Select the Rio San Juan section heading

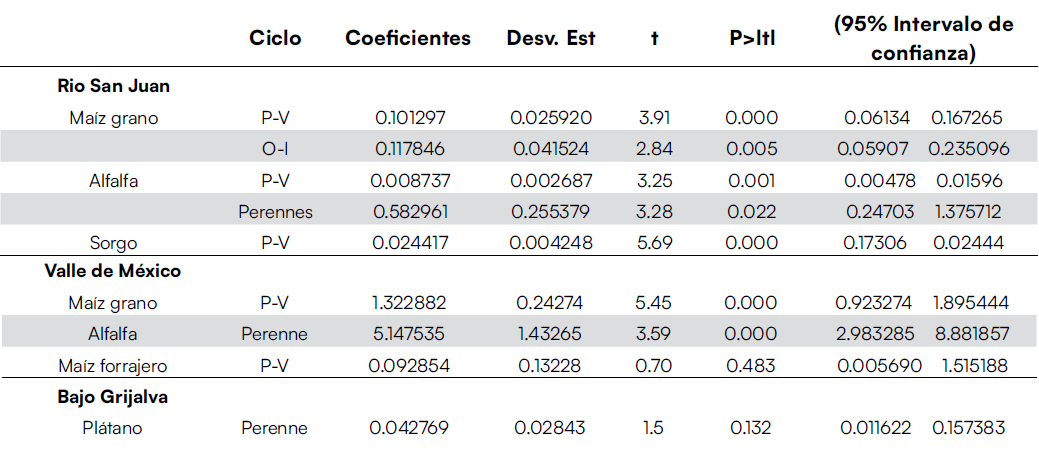[113, 86]
